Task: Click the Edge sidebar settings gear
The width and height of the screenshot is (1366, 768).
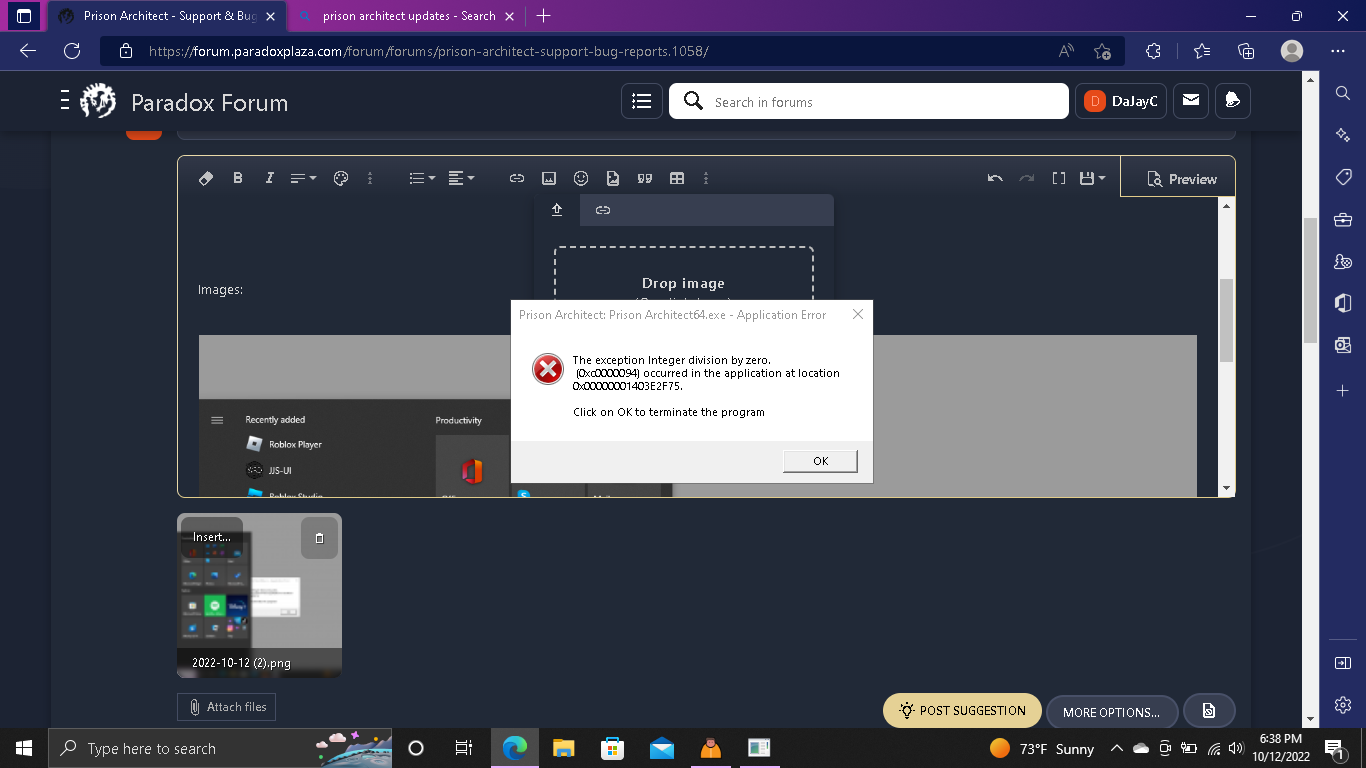Action: (1343, 705)
